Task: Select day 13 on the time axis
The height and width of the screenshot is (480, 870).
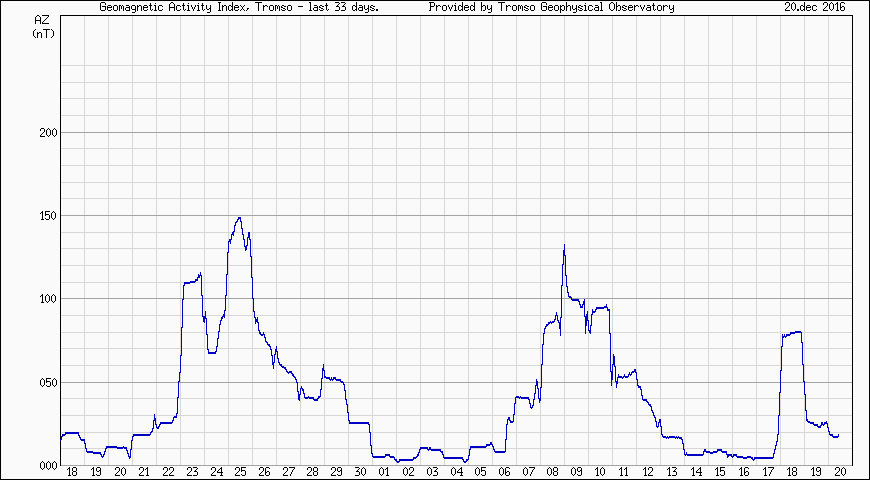Action: click(x=672, y=472)
